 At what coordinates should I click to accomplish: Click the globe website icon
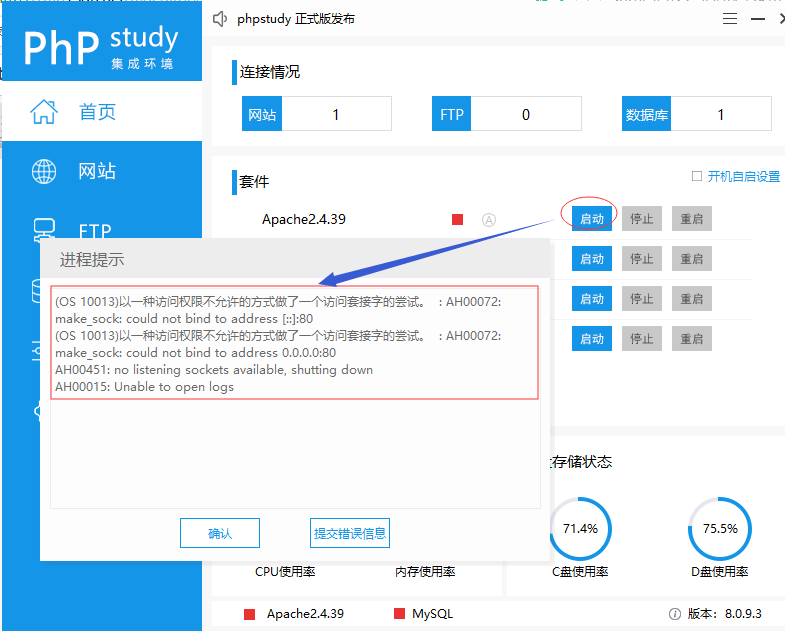(44, 171)
